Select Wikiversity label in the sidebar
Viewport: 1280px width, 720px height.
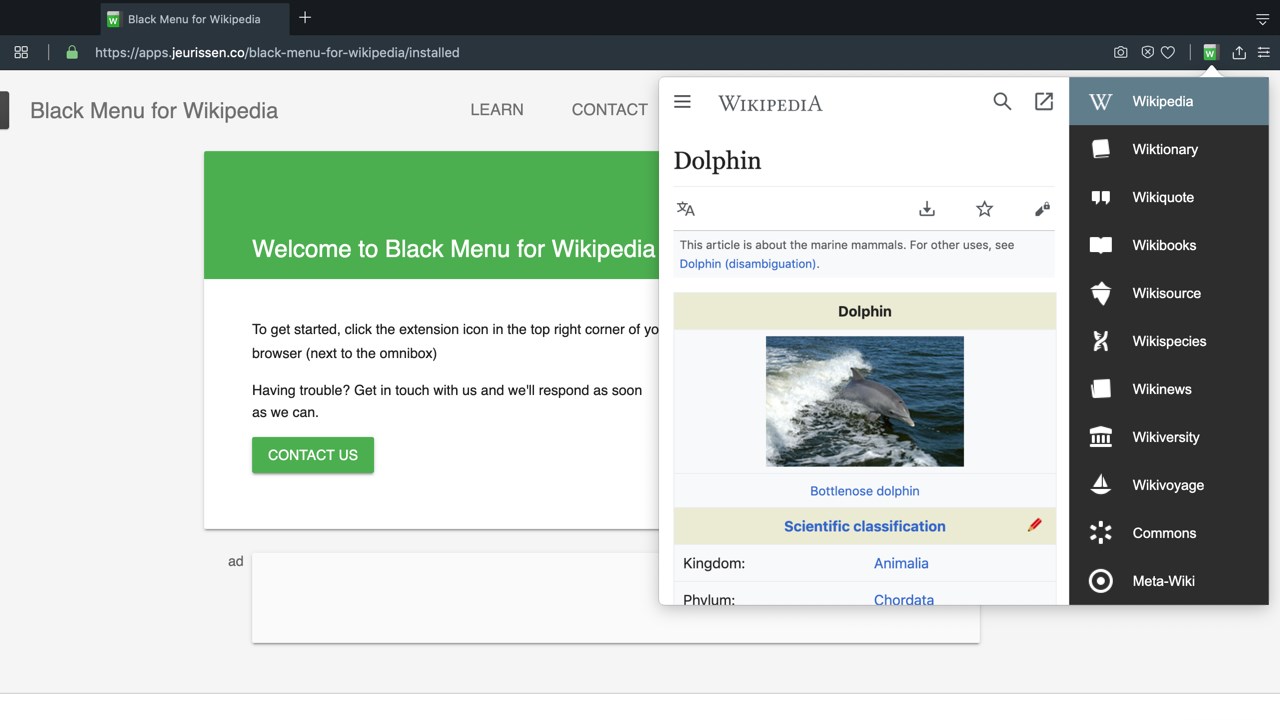(x=1166, y=437)
